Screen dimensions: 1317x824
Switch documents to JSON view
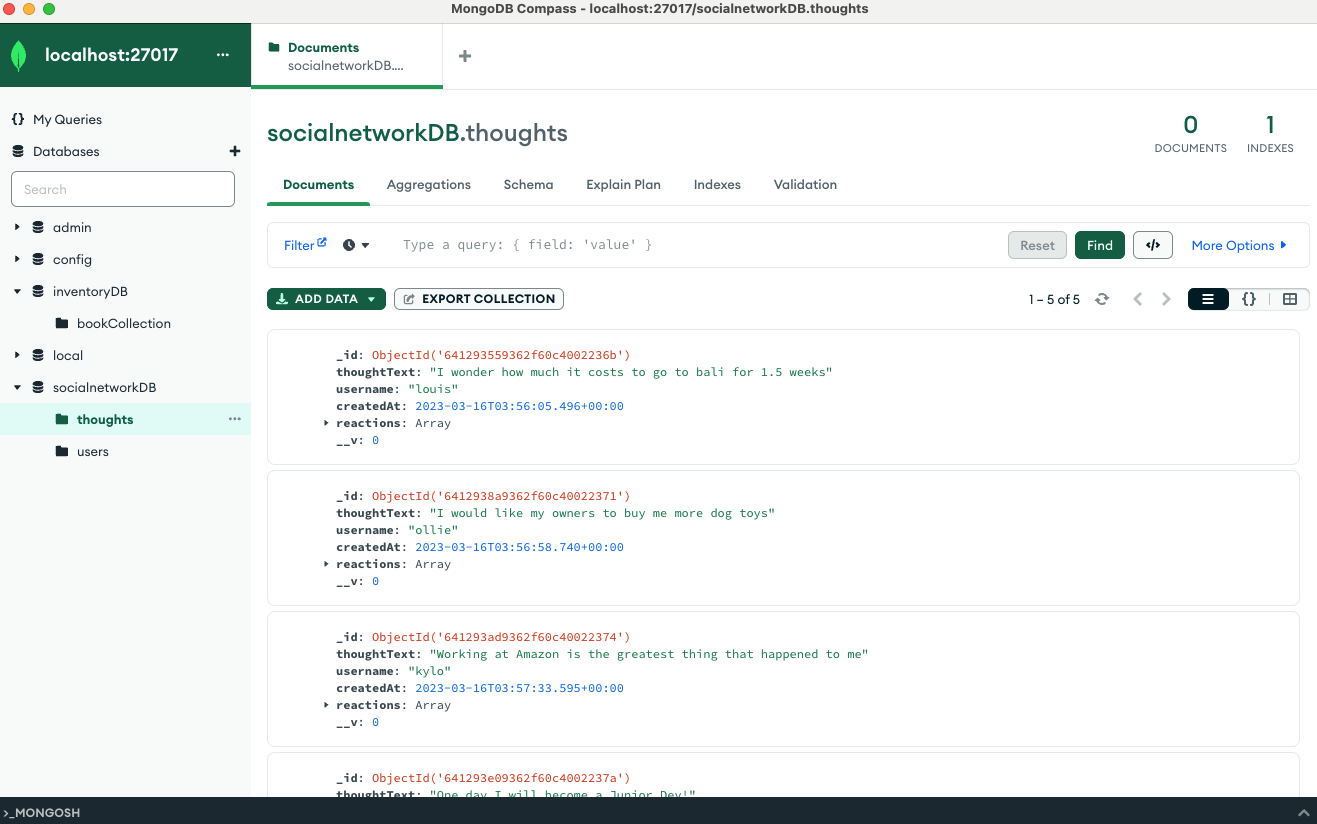pos(1249,298)
